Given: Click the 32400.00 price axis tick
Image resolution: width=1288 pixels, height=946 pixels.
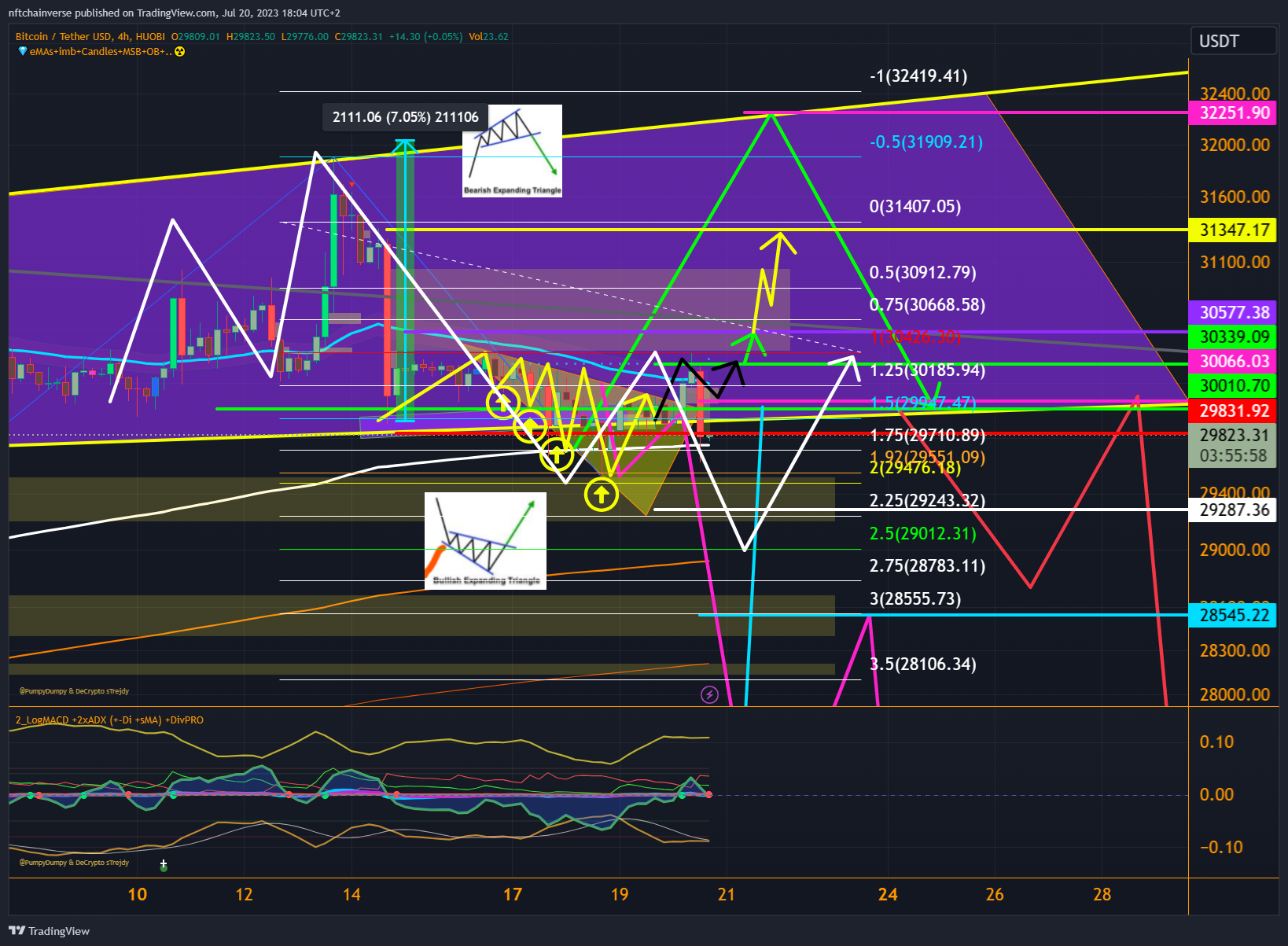Looking at the screenshot, I should (x=1235, y=94).
